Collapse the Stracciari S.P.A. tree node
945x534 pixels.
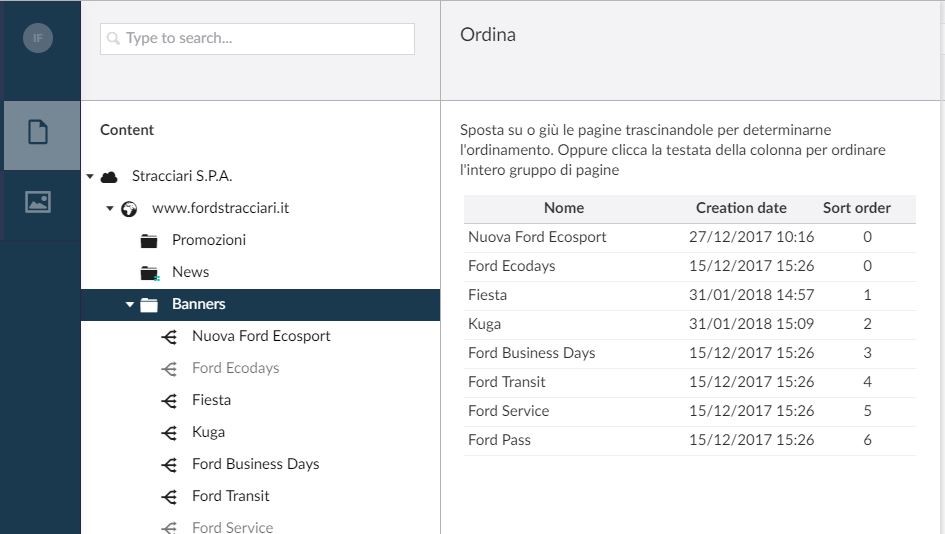(x=90, y=177)
